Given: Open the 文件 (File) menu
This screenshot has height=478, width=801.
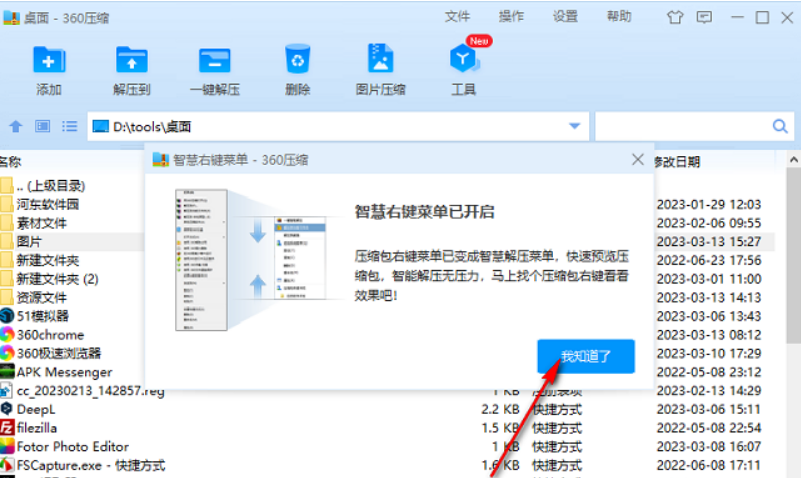Looking at the screenshot, I should 457,17.
